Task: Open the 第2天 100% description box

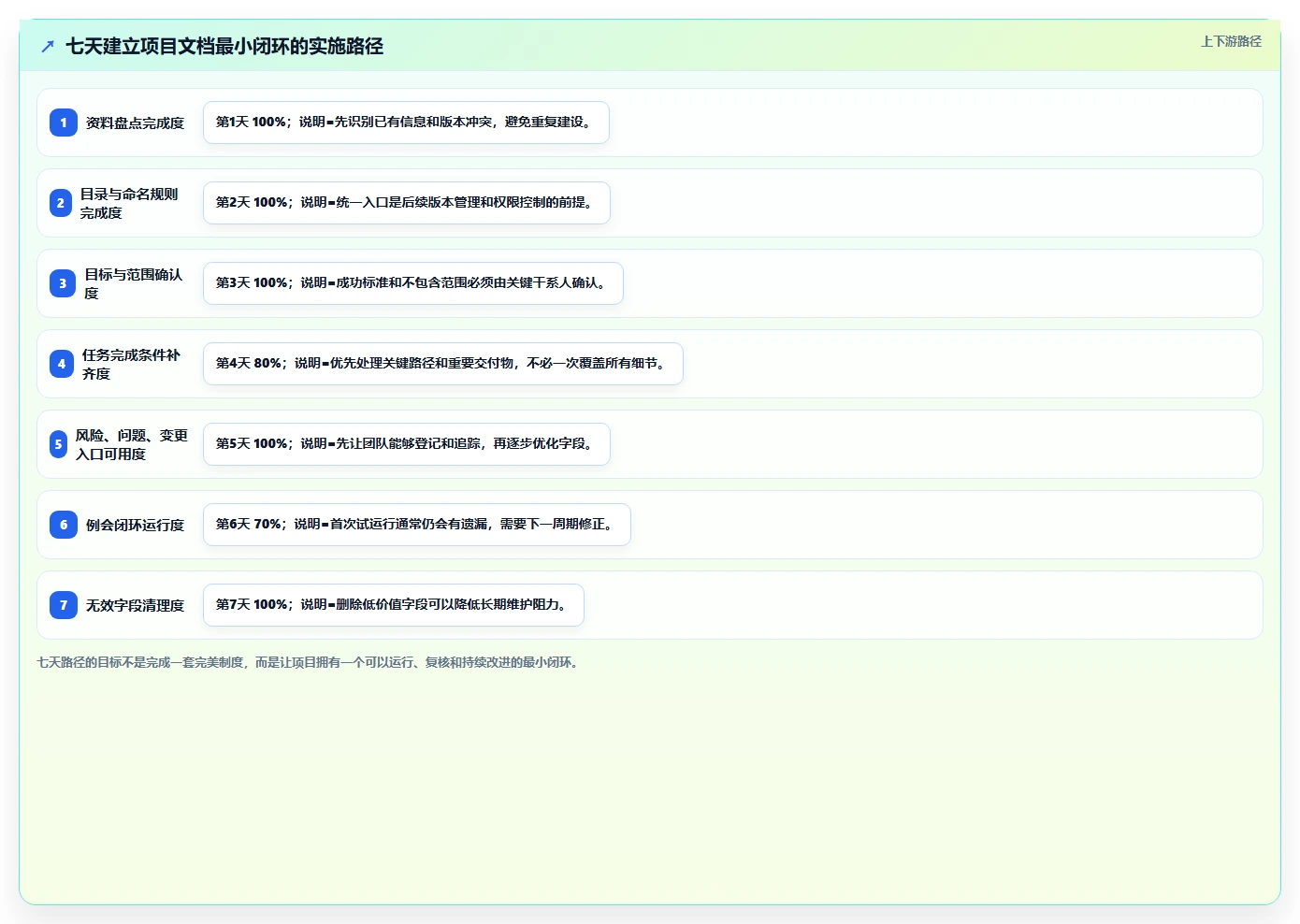Action: (x=407, y=203)
